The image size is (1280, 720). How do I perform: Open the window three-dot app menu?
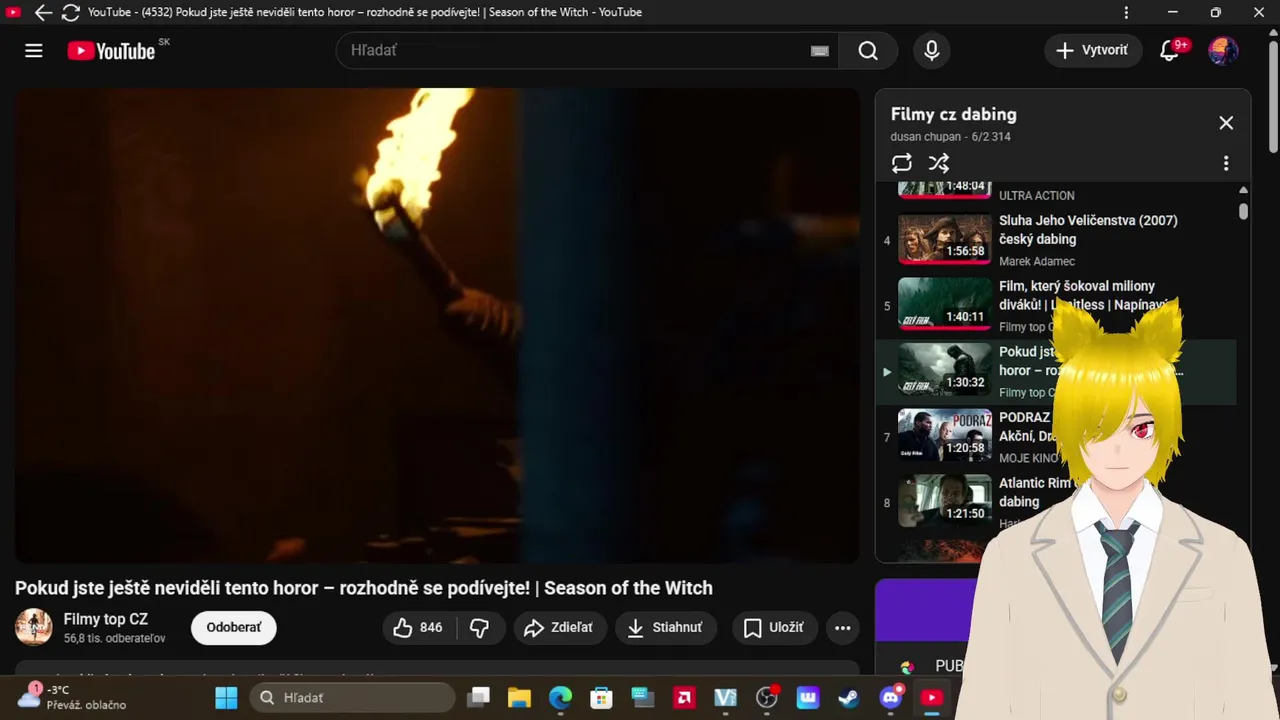[x=1127, y=13]
